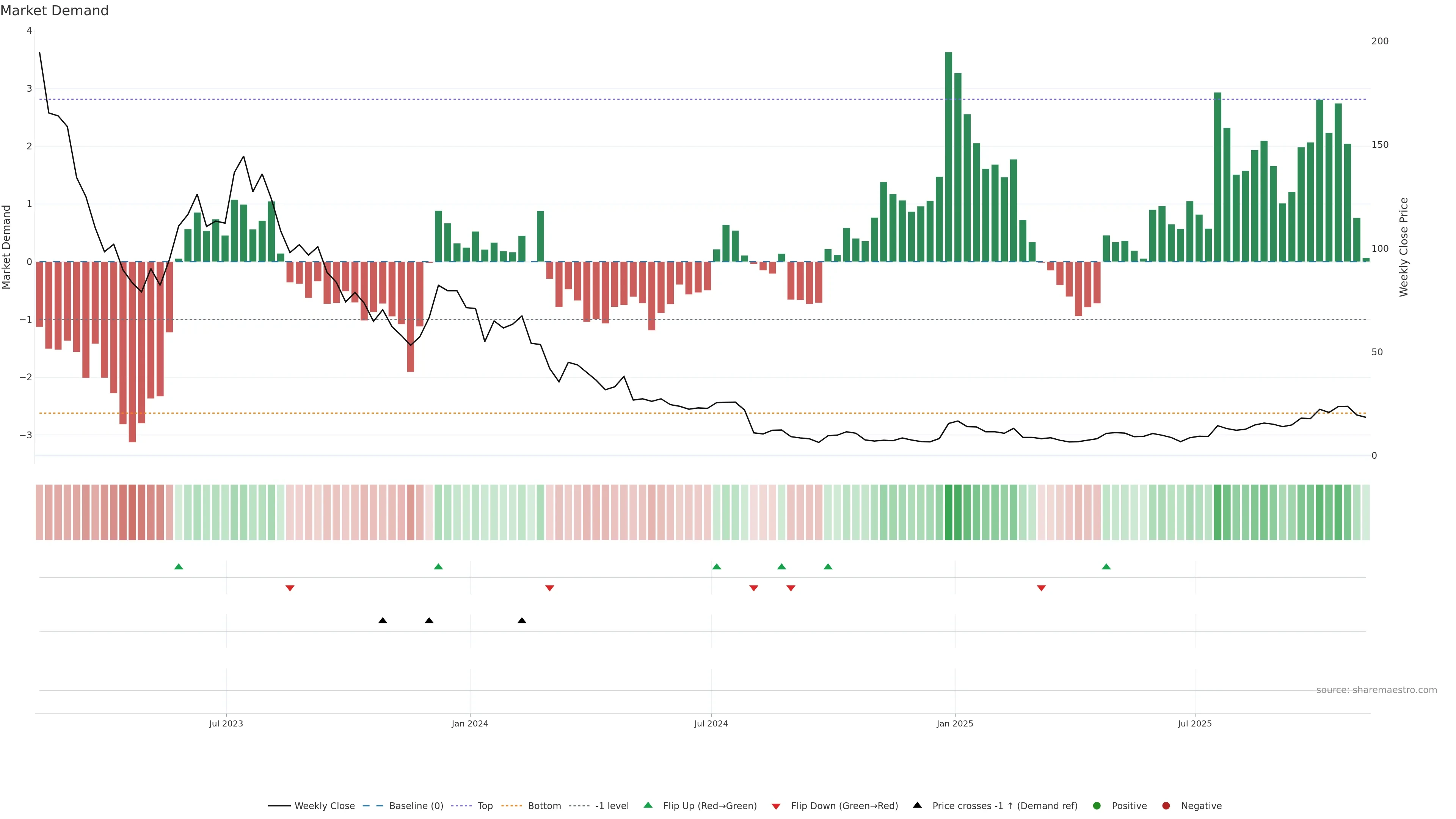This screenshot has width=1456, height=819.
Task: Click Positive green dot legend icon
Action: [x=1097, y=805]
